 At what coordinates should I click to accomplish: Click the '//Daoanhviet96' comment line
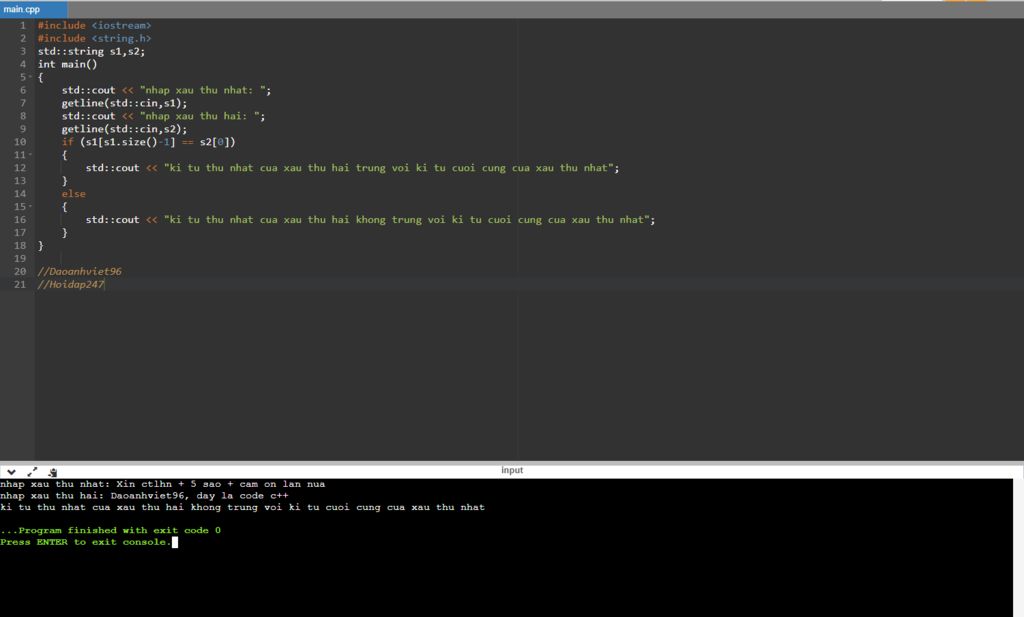point(80,272)
